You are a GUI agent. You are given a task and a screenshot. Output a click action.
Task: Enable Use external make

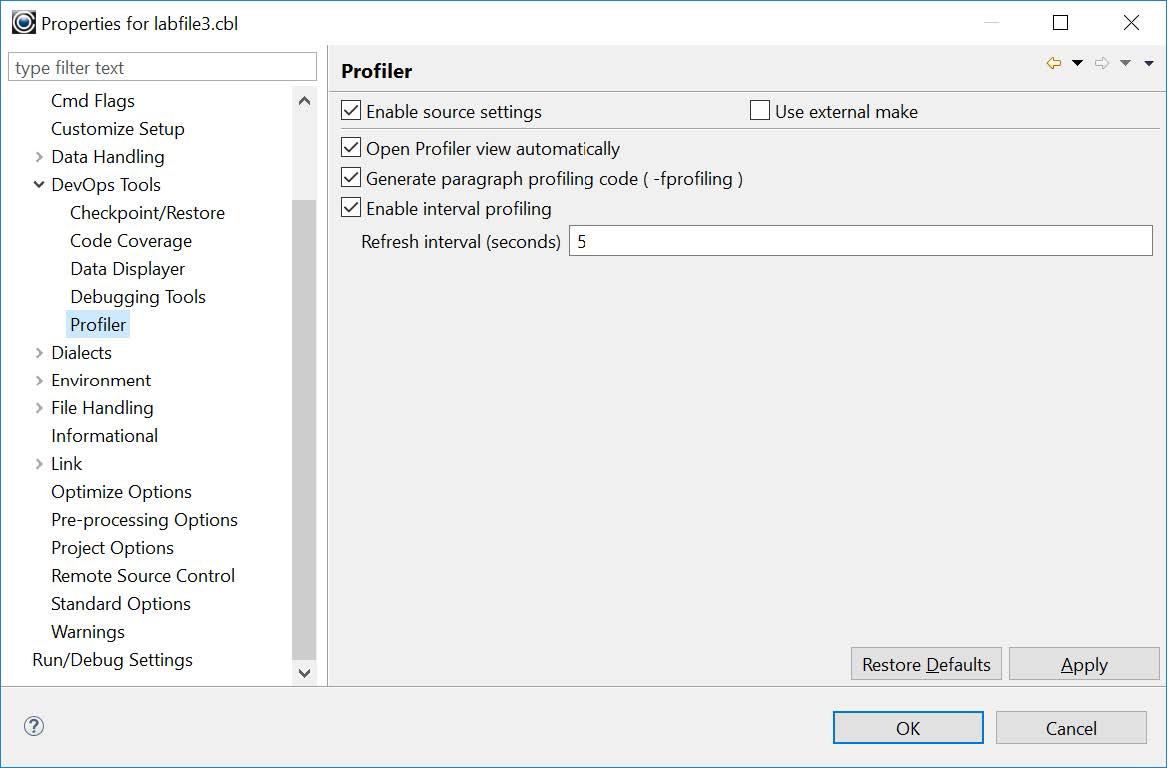[x=759, y=111]
